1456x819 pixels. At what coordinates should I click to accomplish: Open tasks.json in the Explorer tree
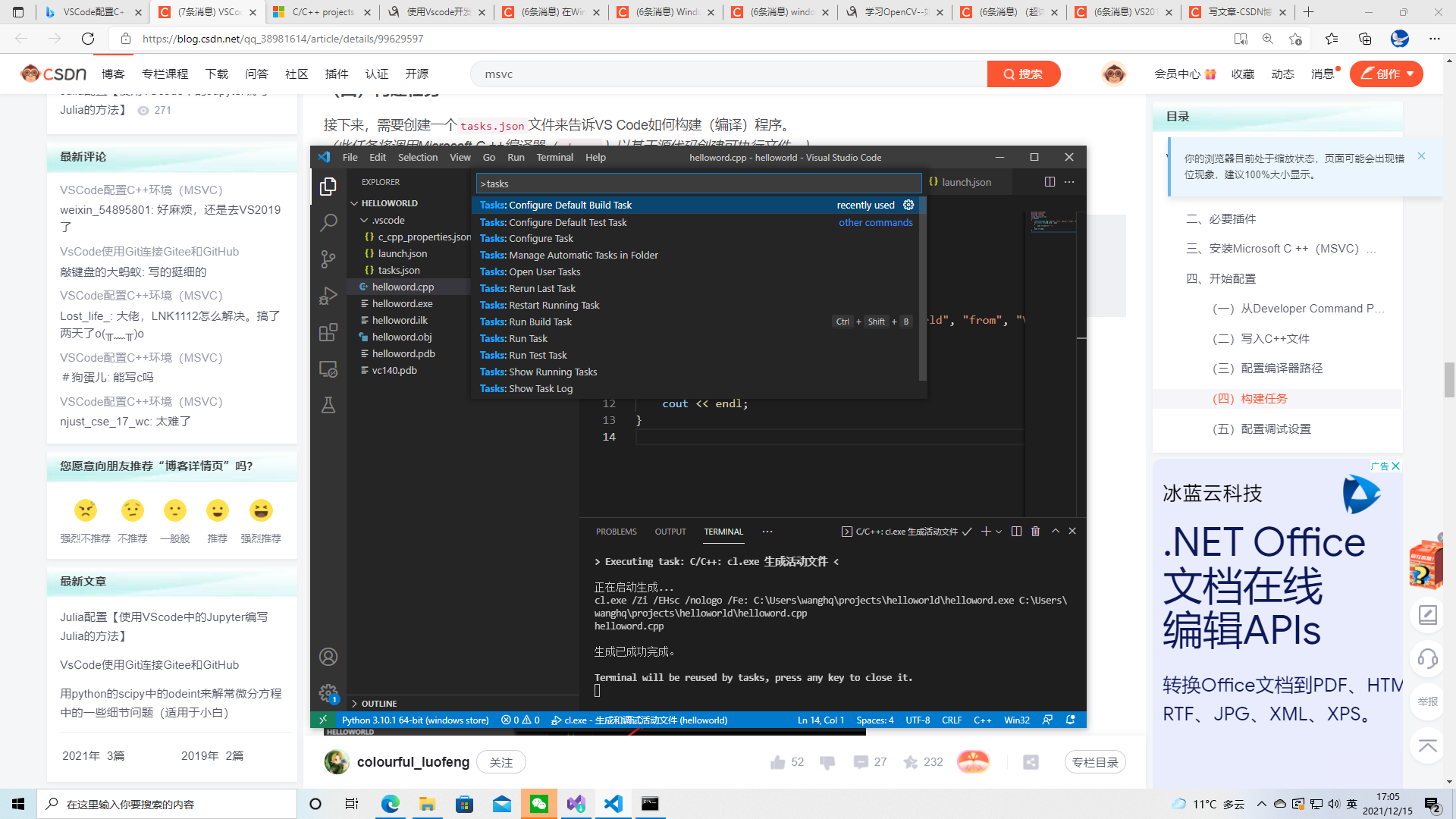pos(399,270)
